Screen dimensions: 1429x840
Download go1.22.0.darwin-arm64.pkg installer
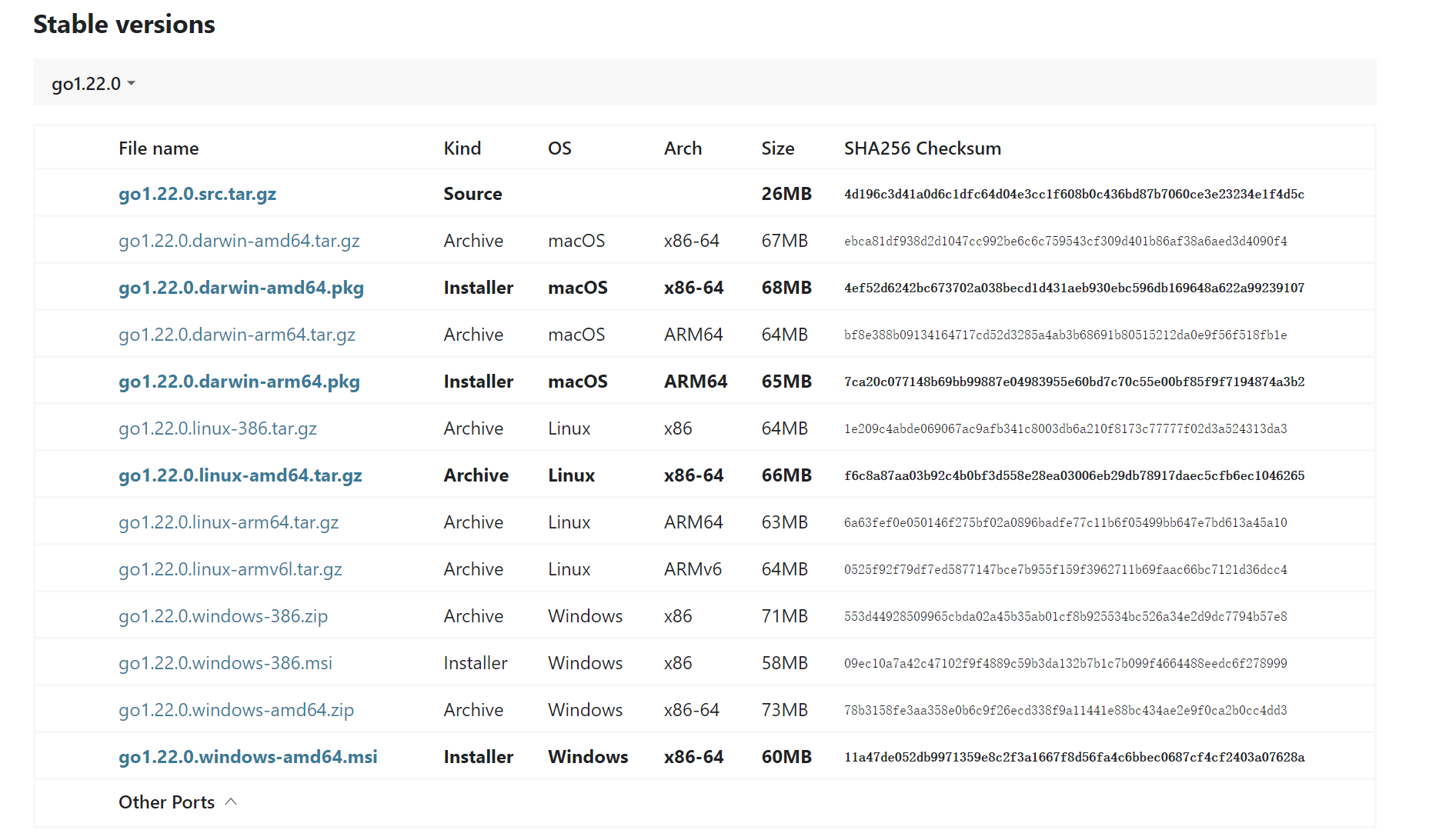tap(239, 382)
